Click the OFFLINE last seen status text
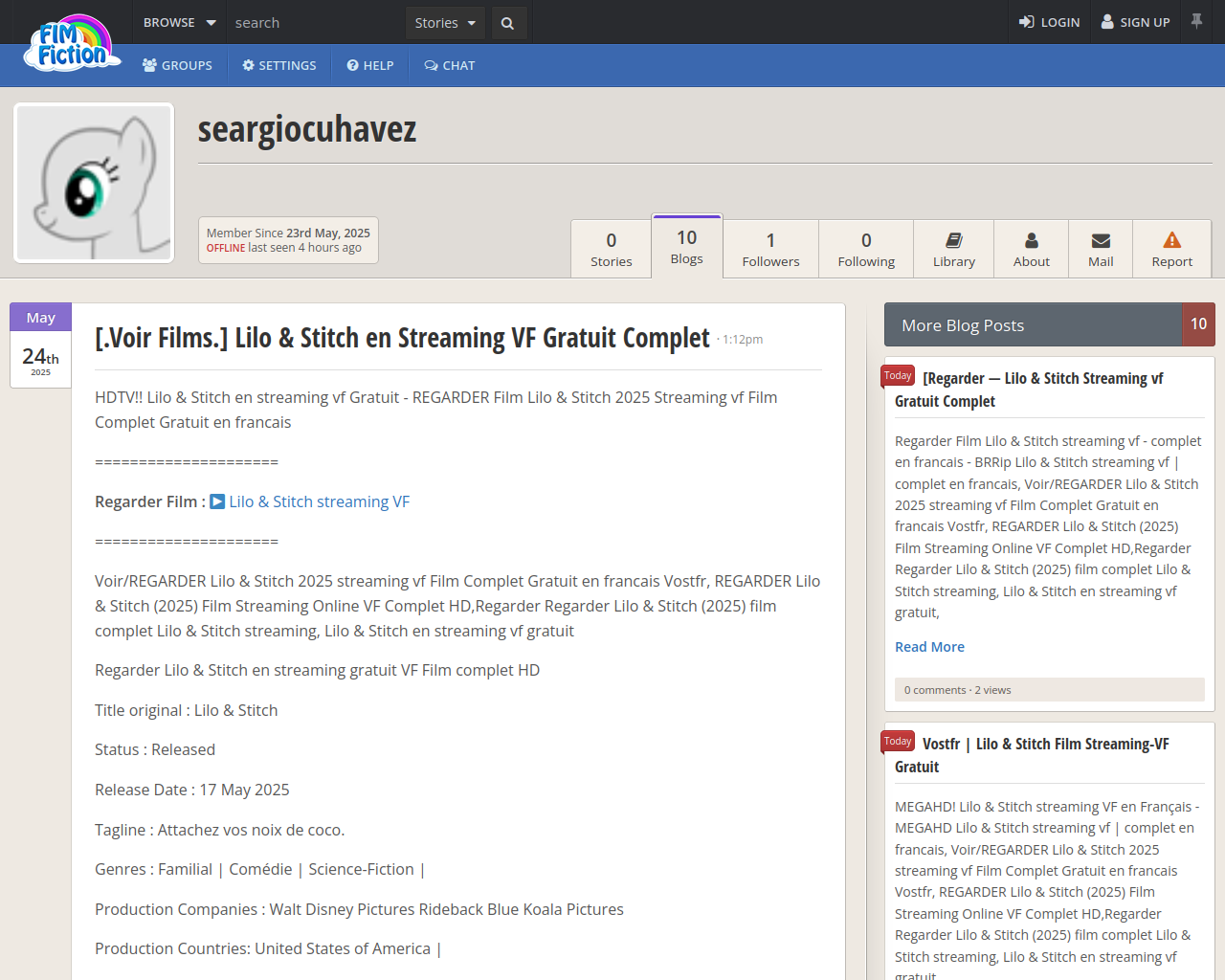 tap(284, 248)
